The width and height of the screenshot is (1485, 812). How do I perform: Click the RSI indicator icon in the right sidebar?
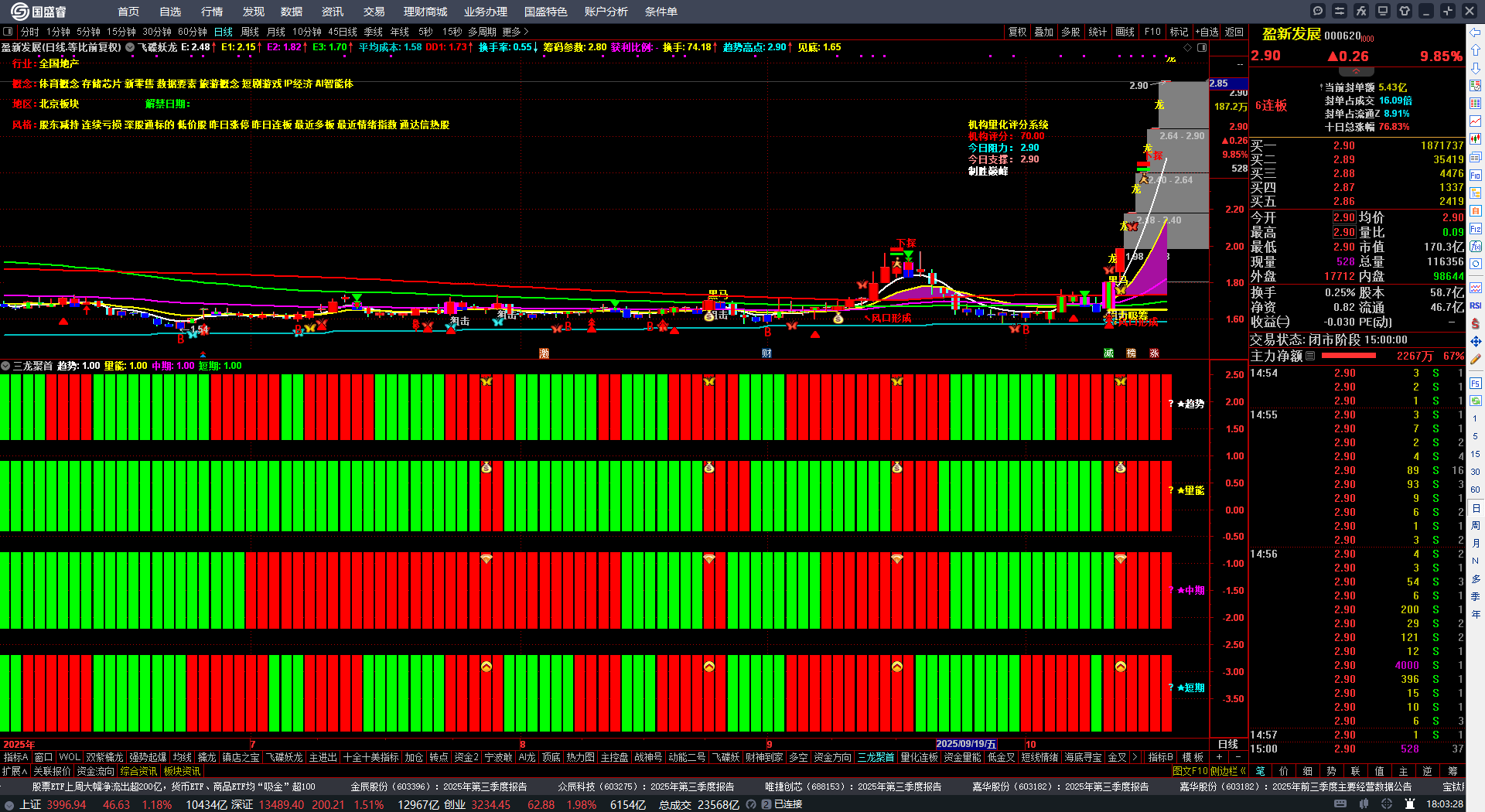1476,305
